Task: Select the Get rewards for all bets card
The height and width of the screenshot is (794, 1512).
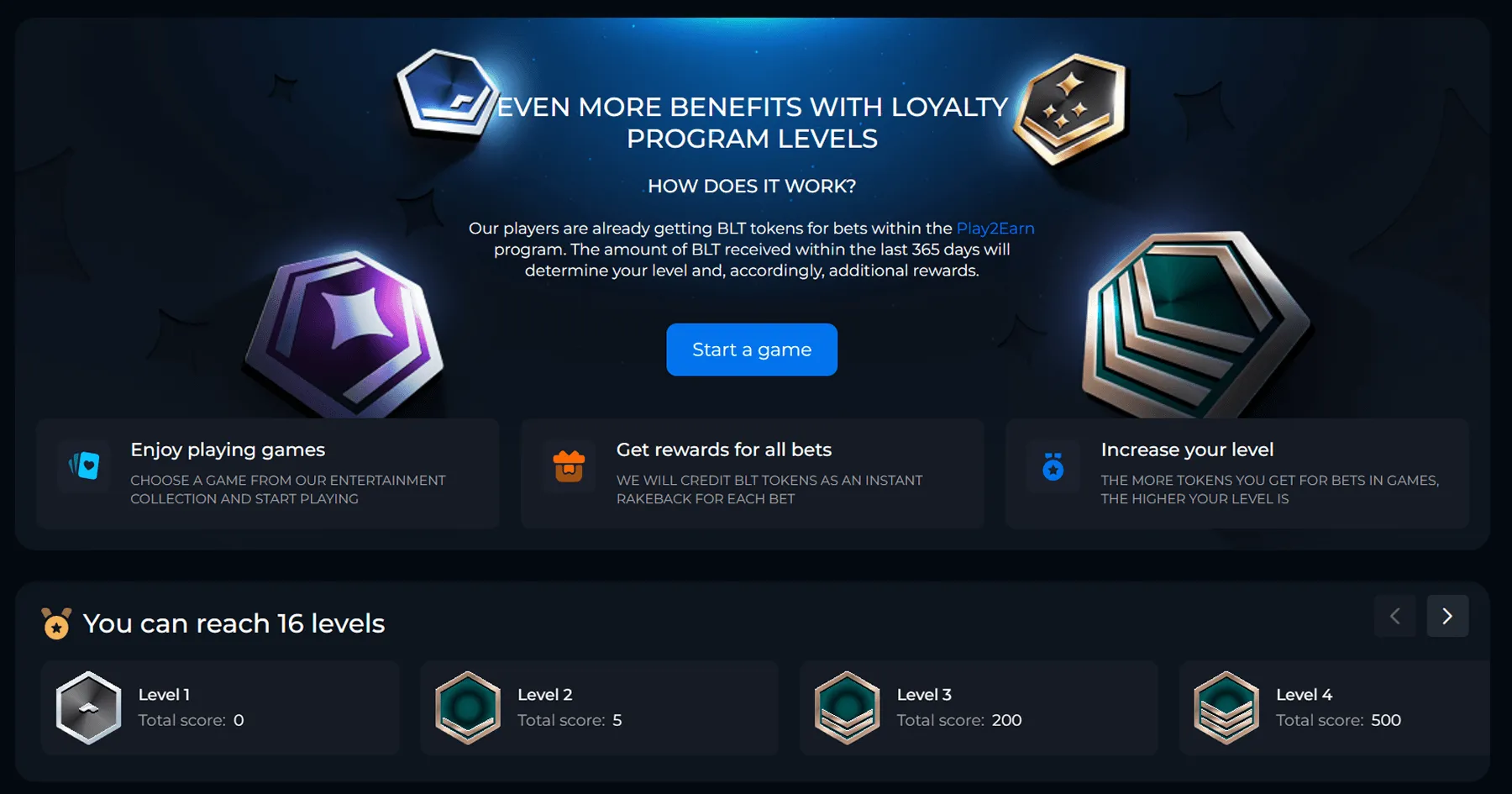Action: pyautogui.click(x=752, y=473)
